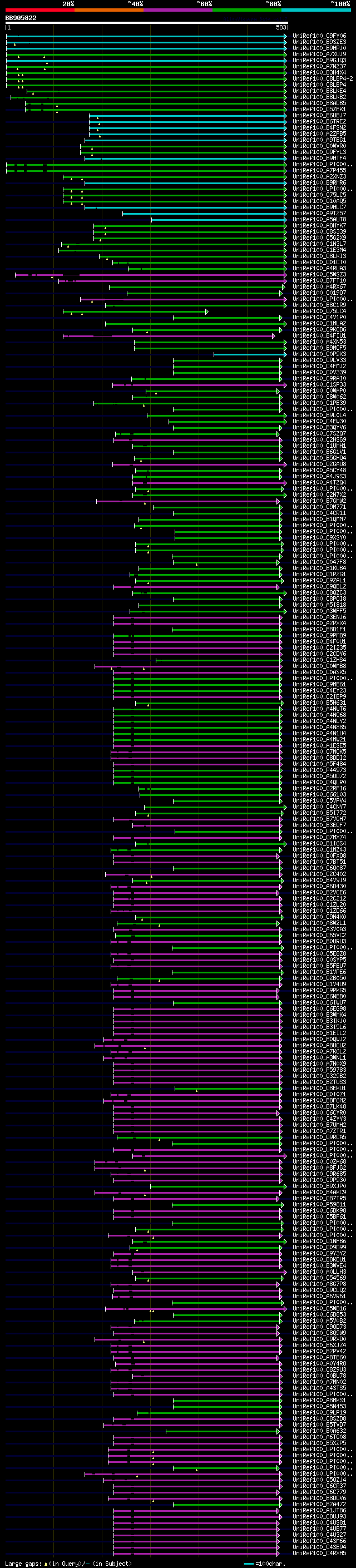Select hit label UniRef100_C9QBL2
The image size is (356, 1568).
coord(319,586)
